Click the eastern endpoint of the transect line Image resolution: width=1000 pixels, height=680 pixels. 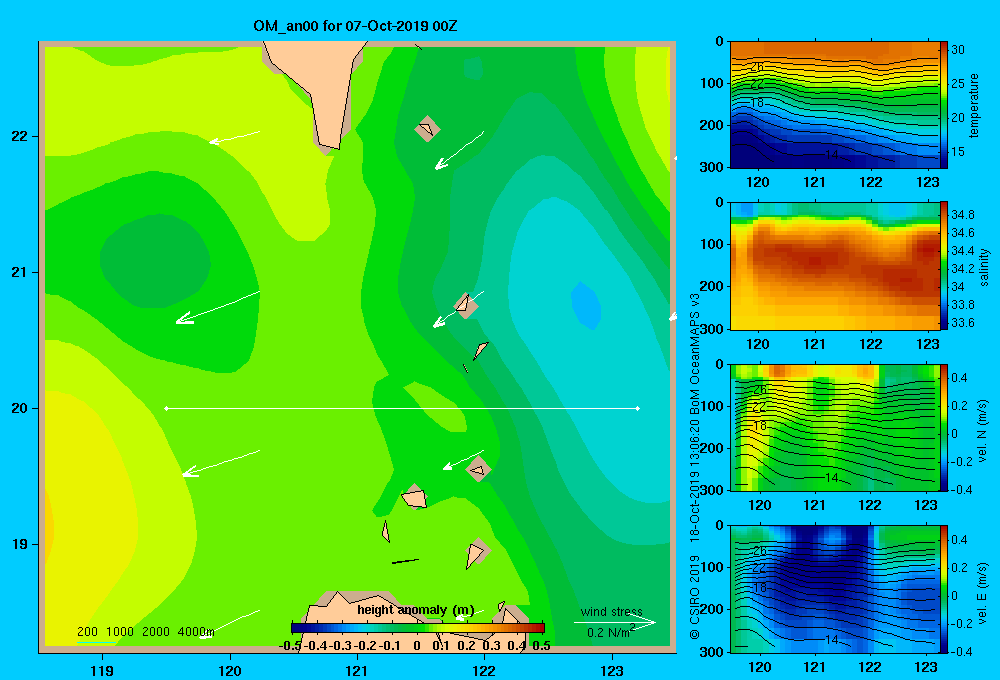638,408
